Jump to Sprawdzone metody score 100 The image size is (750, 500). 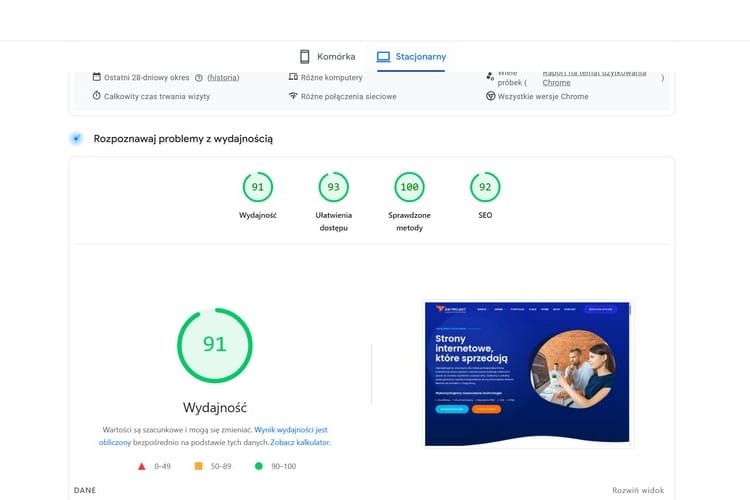click(x=409, y=187)
